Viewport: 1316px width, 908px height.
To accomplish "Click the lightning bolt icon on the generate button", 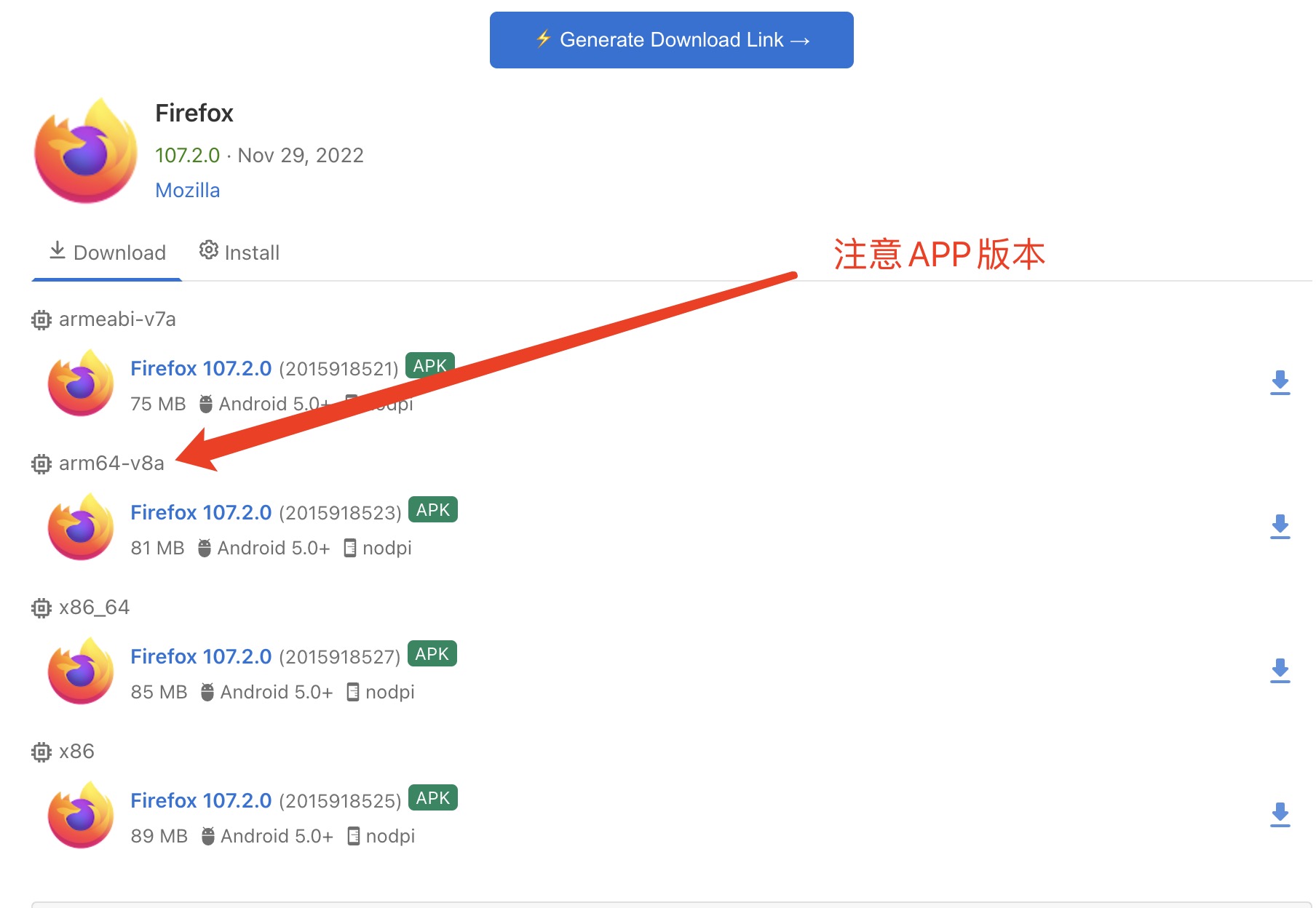I will (x=544, y=39).
